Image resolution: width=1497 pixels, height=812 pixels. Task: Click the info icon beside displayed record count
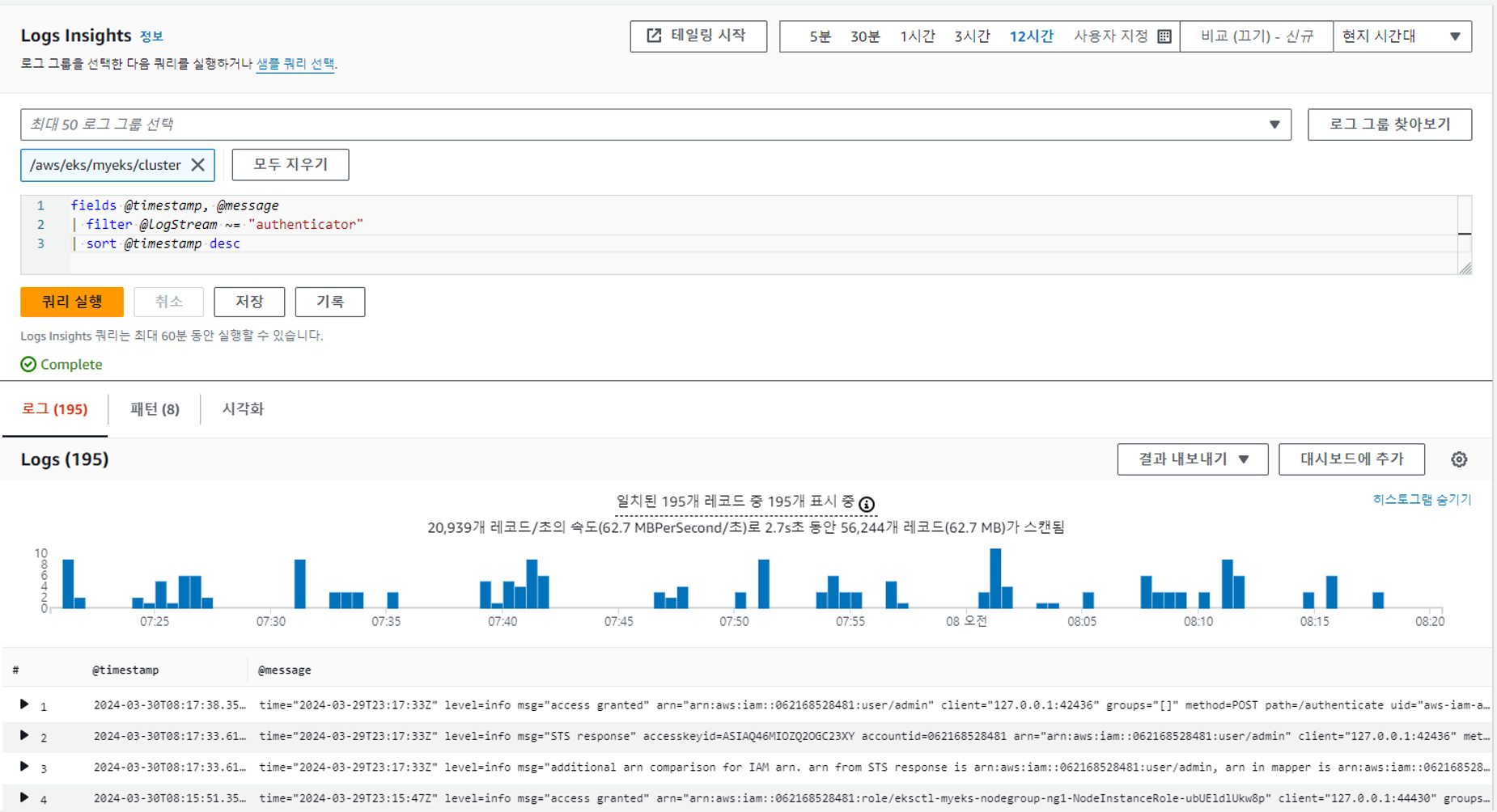867,504
